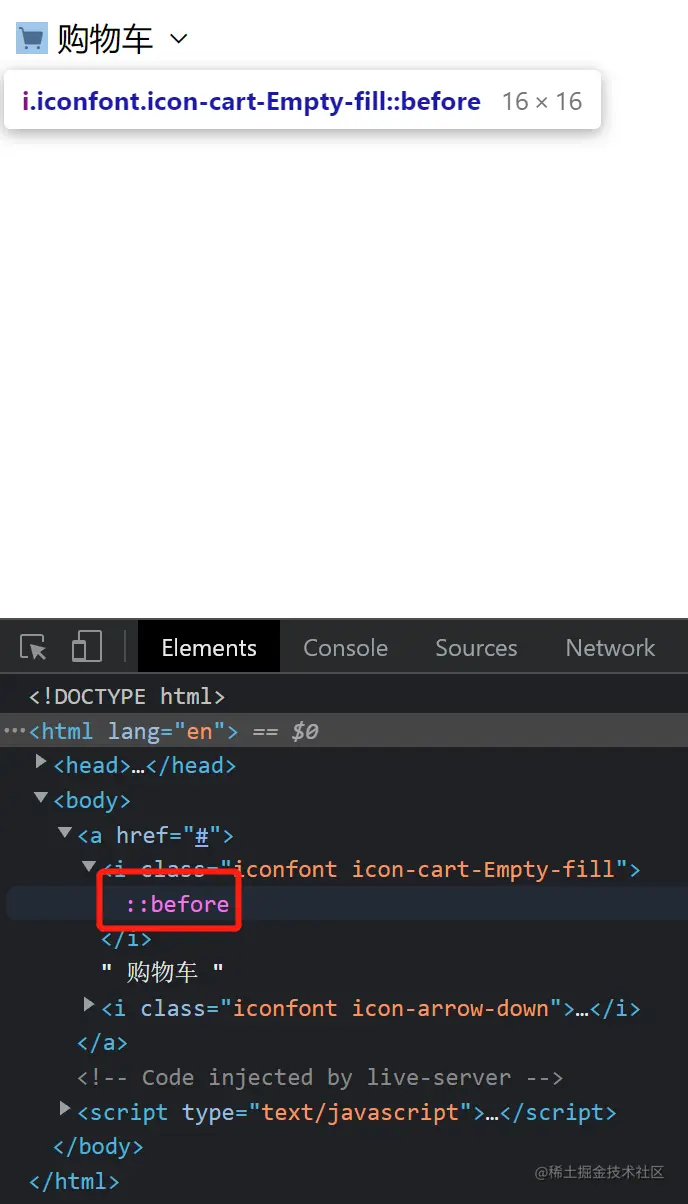
Task: Select the ::before pseudo-element row
Action: (344, 904)
